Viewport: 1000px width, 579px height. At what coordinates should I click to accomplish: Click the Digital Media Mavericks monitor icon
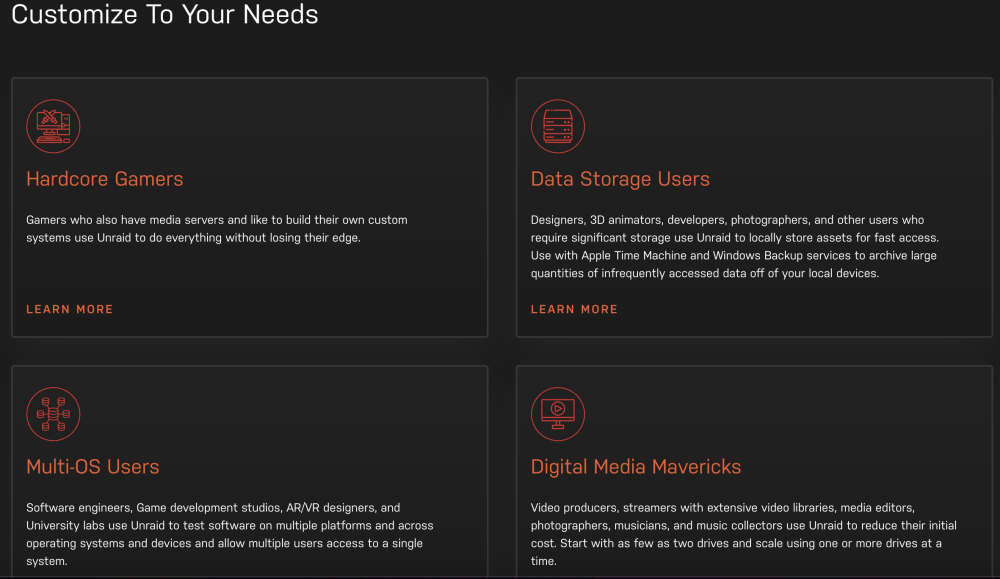pyautogui.click(x=557, y=414)
